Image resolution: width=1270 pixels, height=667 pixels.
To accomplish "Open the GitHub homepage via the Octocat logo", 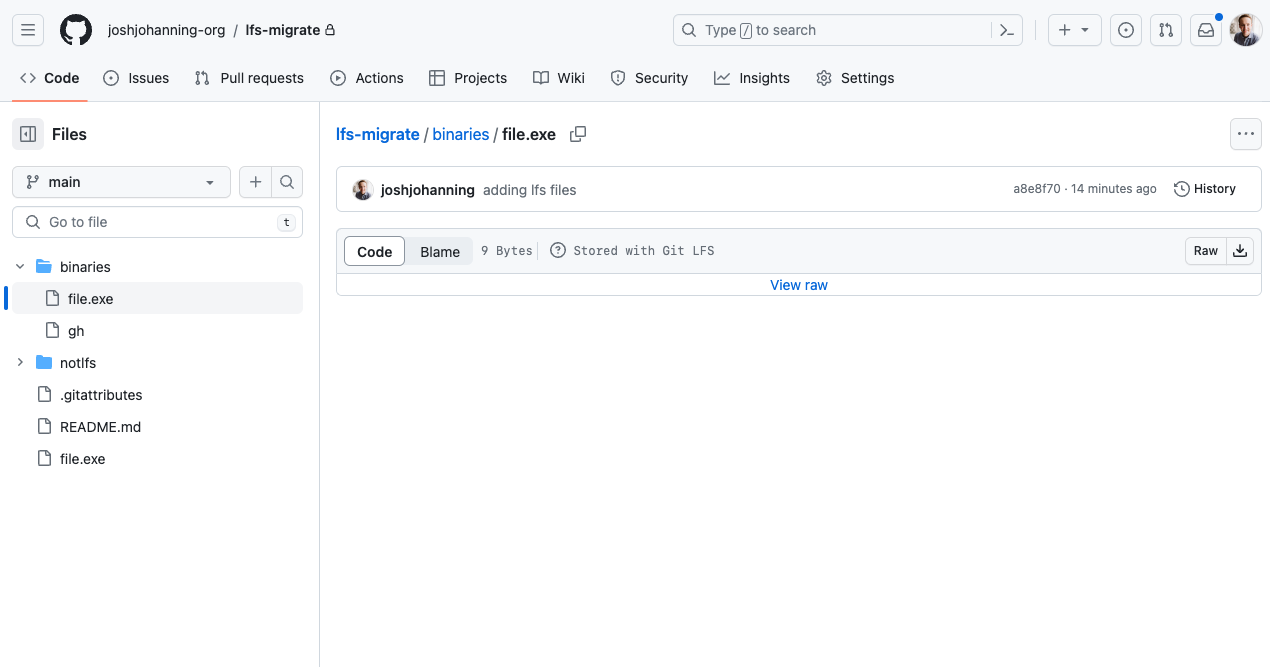I will (x=76, y=30).
